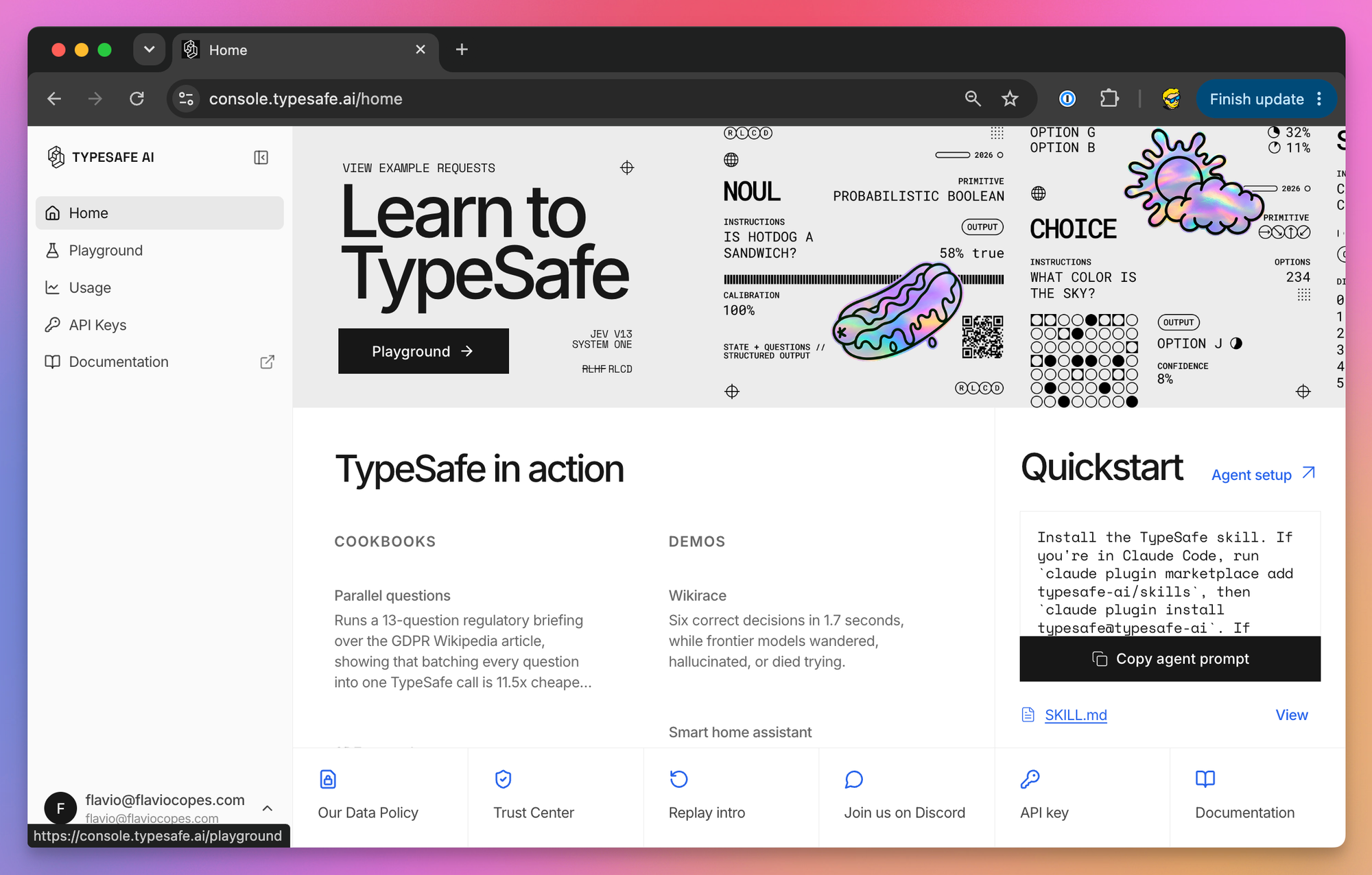Click the Documentation book icon in bottom bar

[x=1205, y=779]
